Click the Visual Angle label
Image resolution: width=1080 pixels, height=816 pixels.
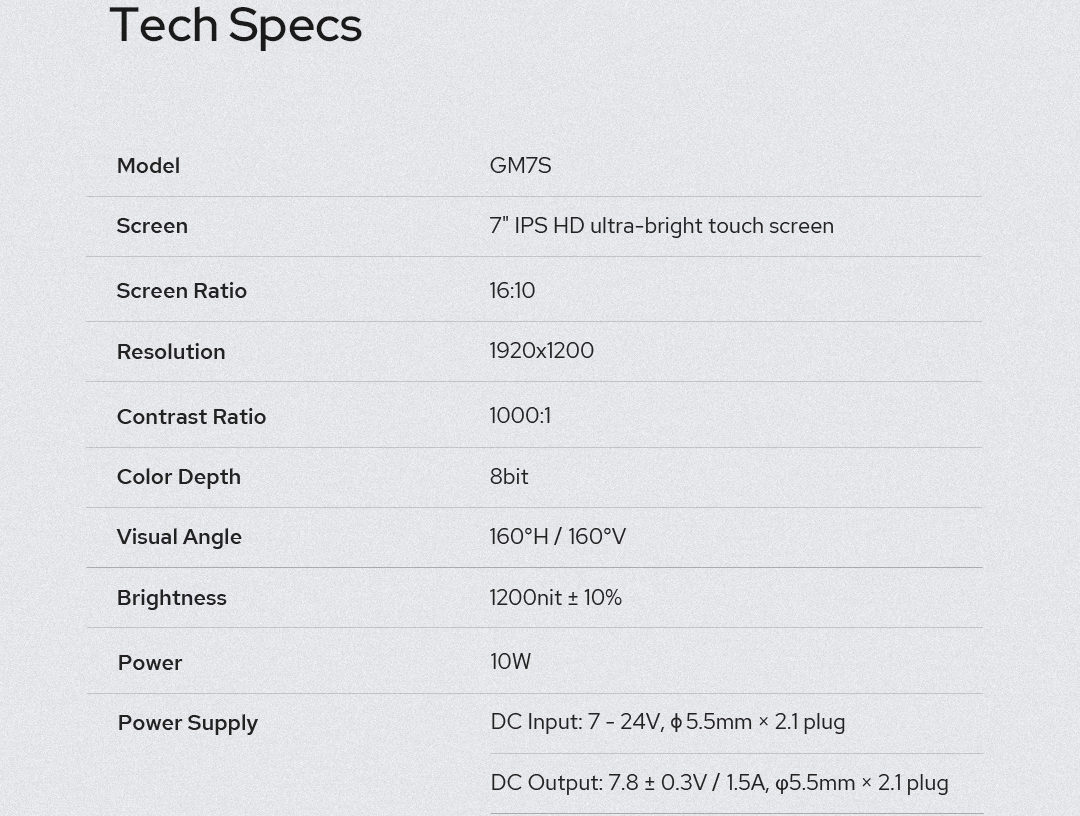click(179, 537)
